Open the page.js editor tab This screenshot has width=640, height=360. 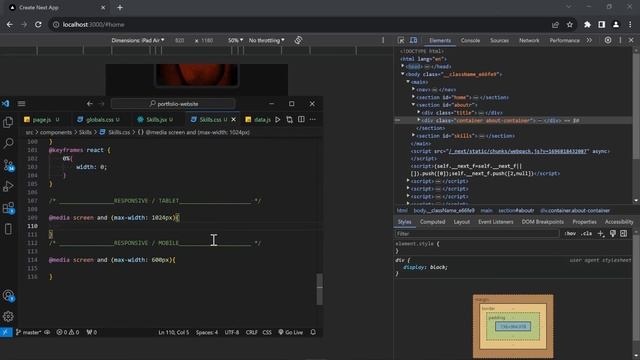42,120
